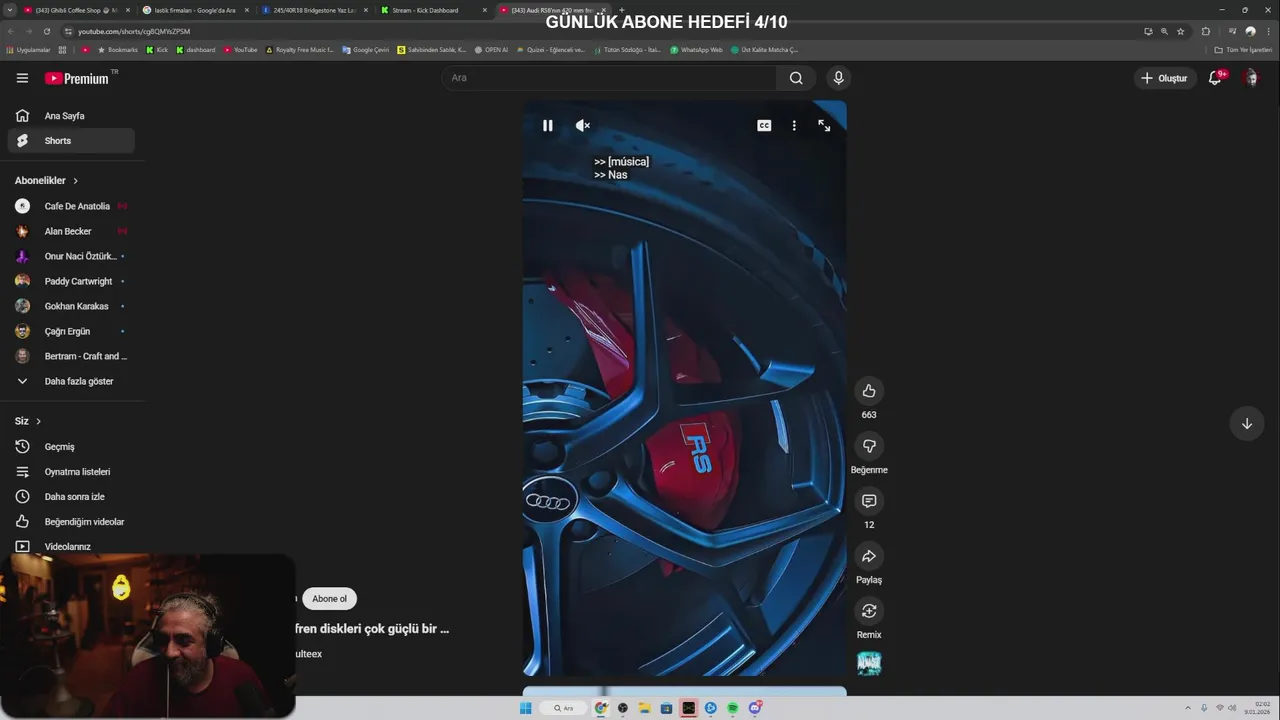The image size is (1280, 720).
Task: Open the browser tab search dropdown
Action: click(x=9, y=10)
